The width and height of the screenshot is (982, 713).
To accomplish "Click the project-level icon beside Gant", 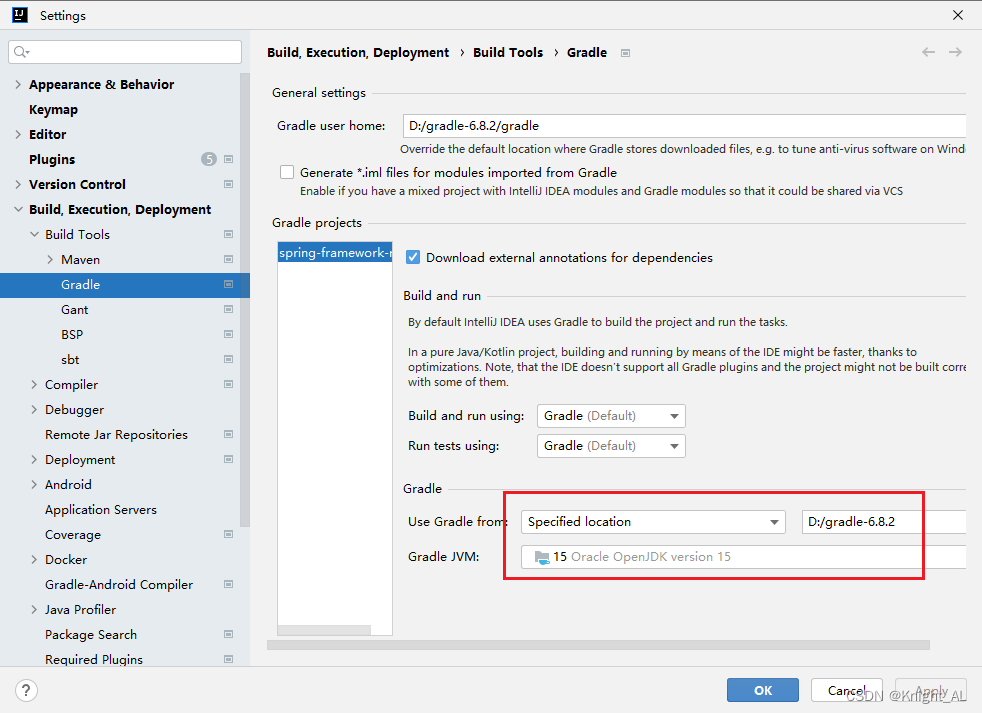I will pyautogui.click(x=229, y=310).
